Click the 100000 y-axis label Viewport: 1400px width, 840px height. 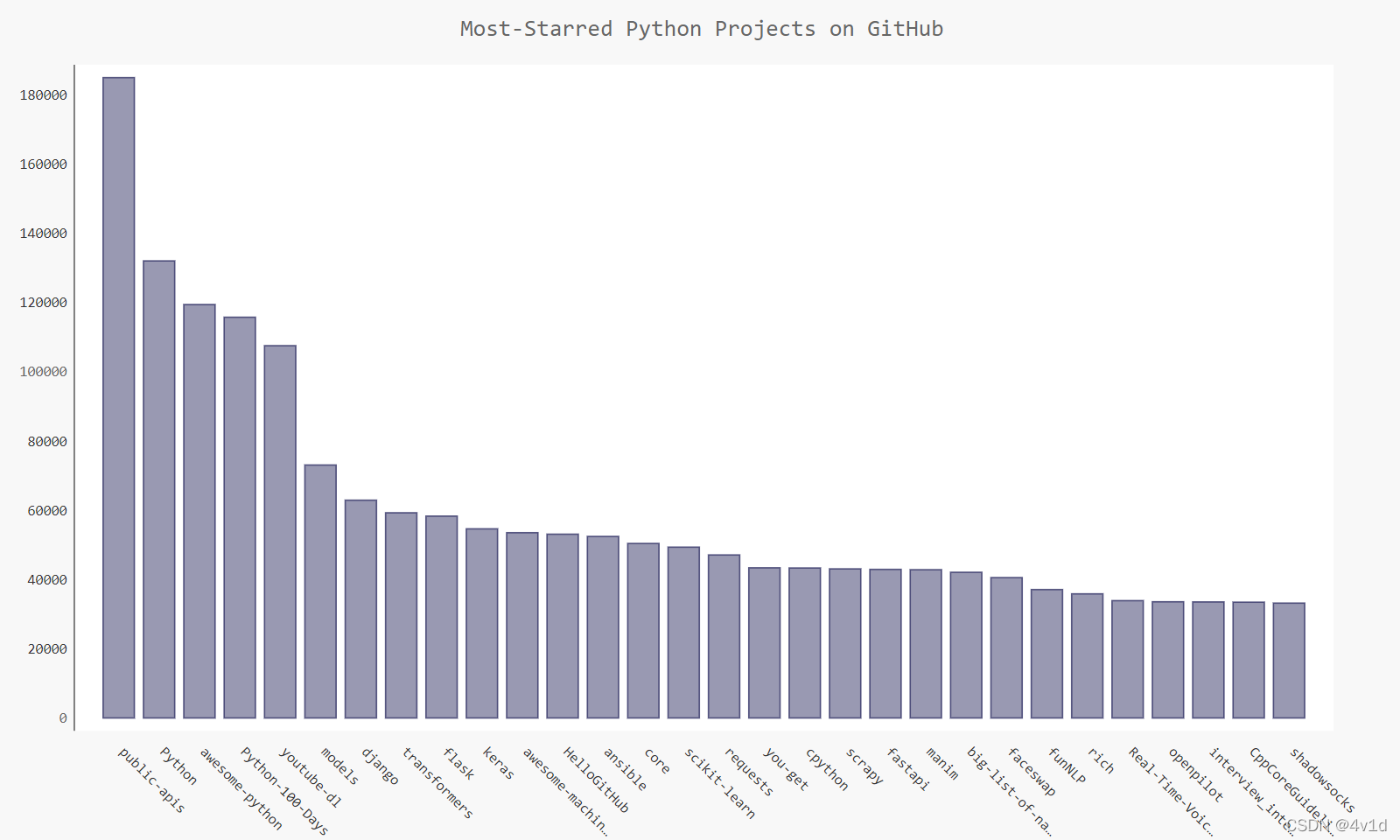[44, 372]
